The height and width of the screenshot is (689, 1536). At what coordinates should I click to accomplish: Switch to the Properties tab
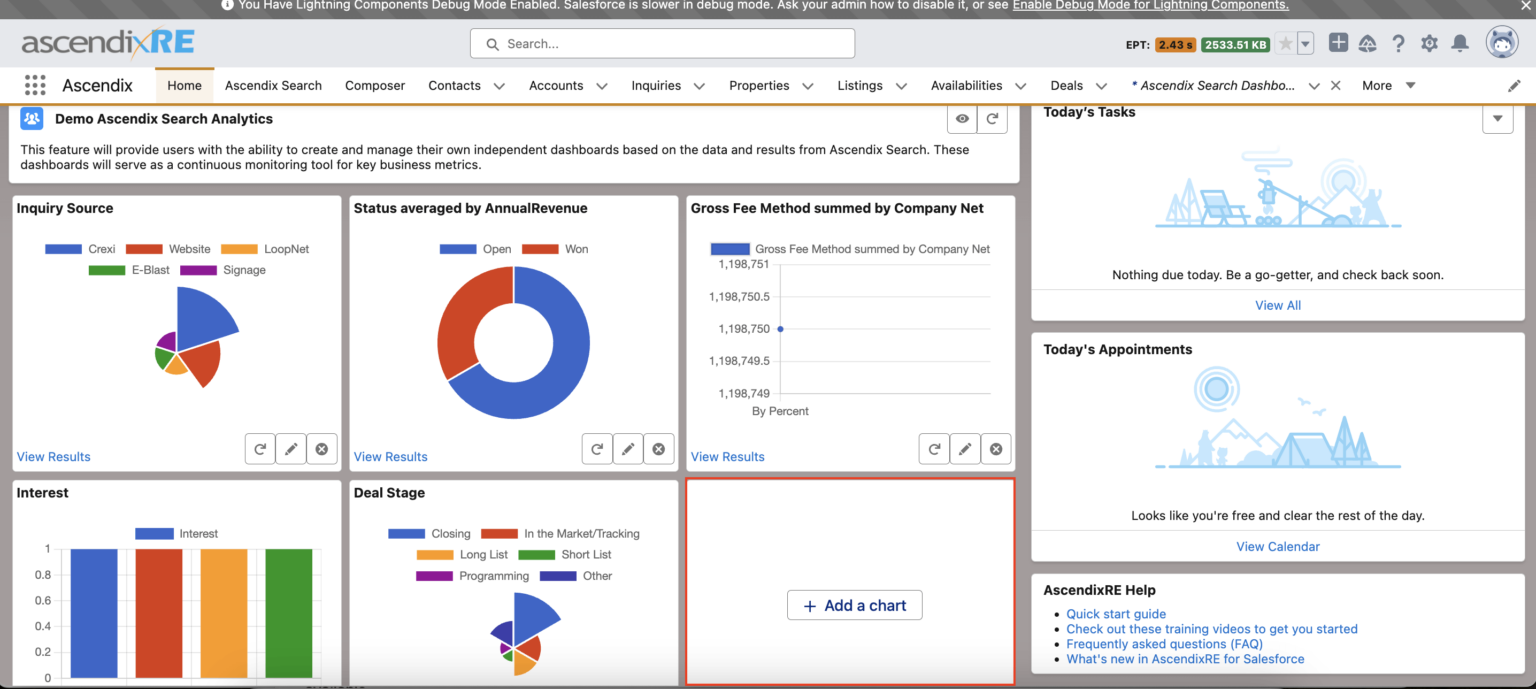pos(759,86)
